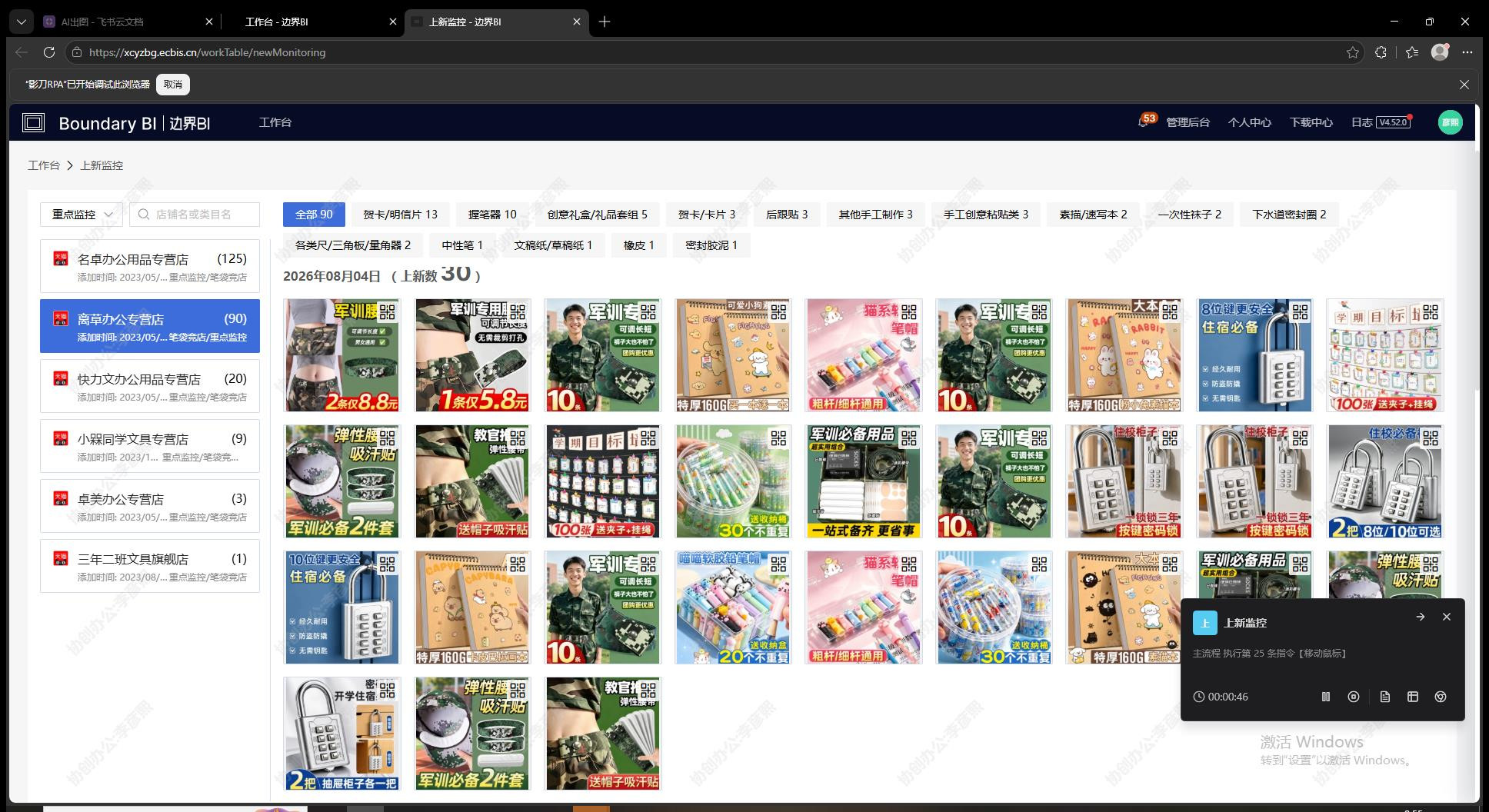Select store 三年二班文具旗舰店
The height and width of the screenshot is (812, 1489).
tap(150, 566)
